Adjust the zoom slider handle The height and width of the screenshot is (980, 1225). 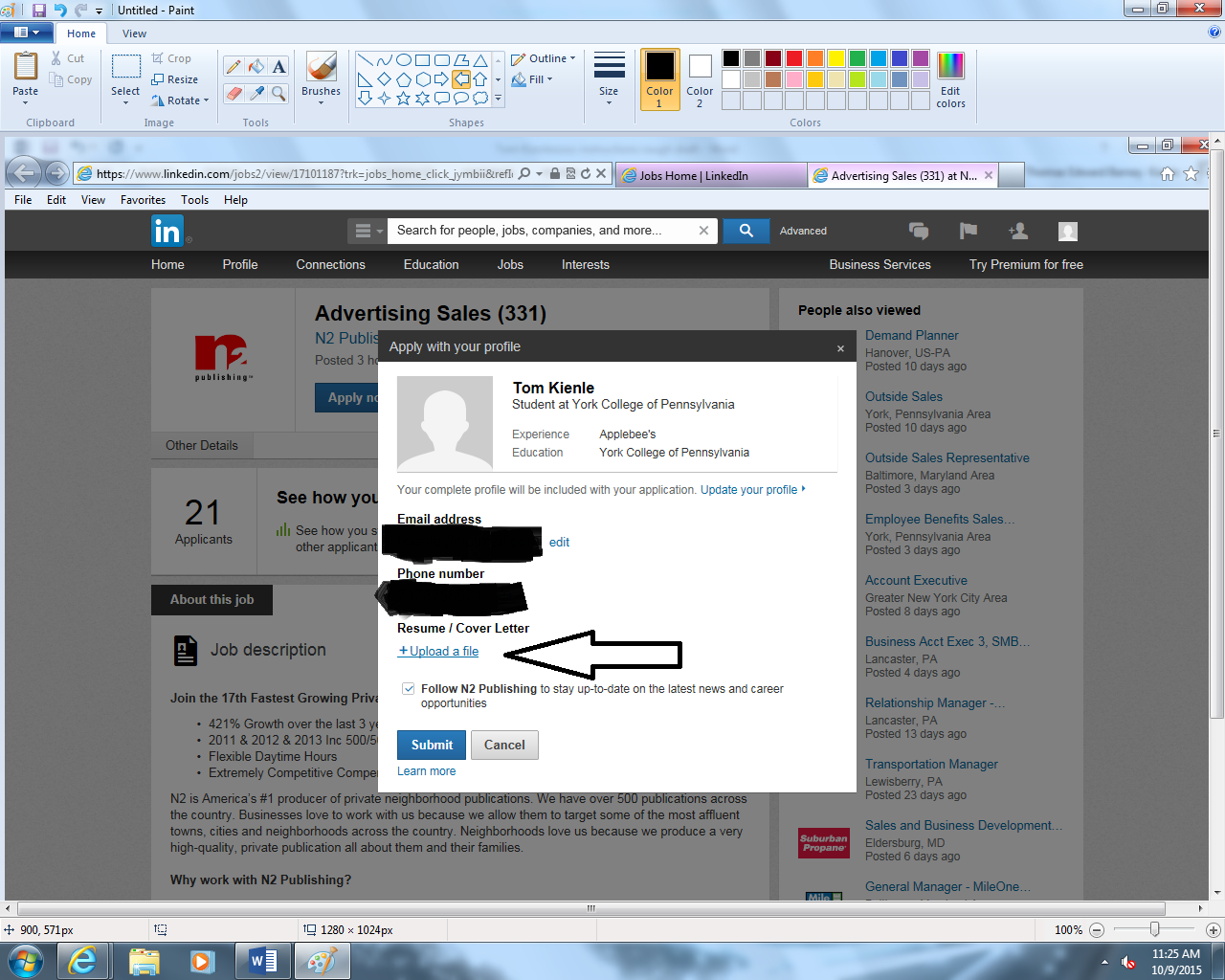[1155, 929]
